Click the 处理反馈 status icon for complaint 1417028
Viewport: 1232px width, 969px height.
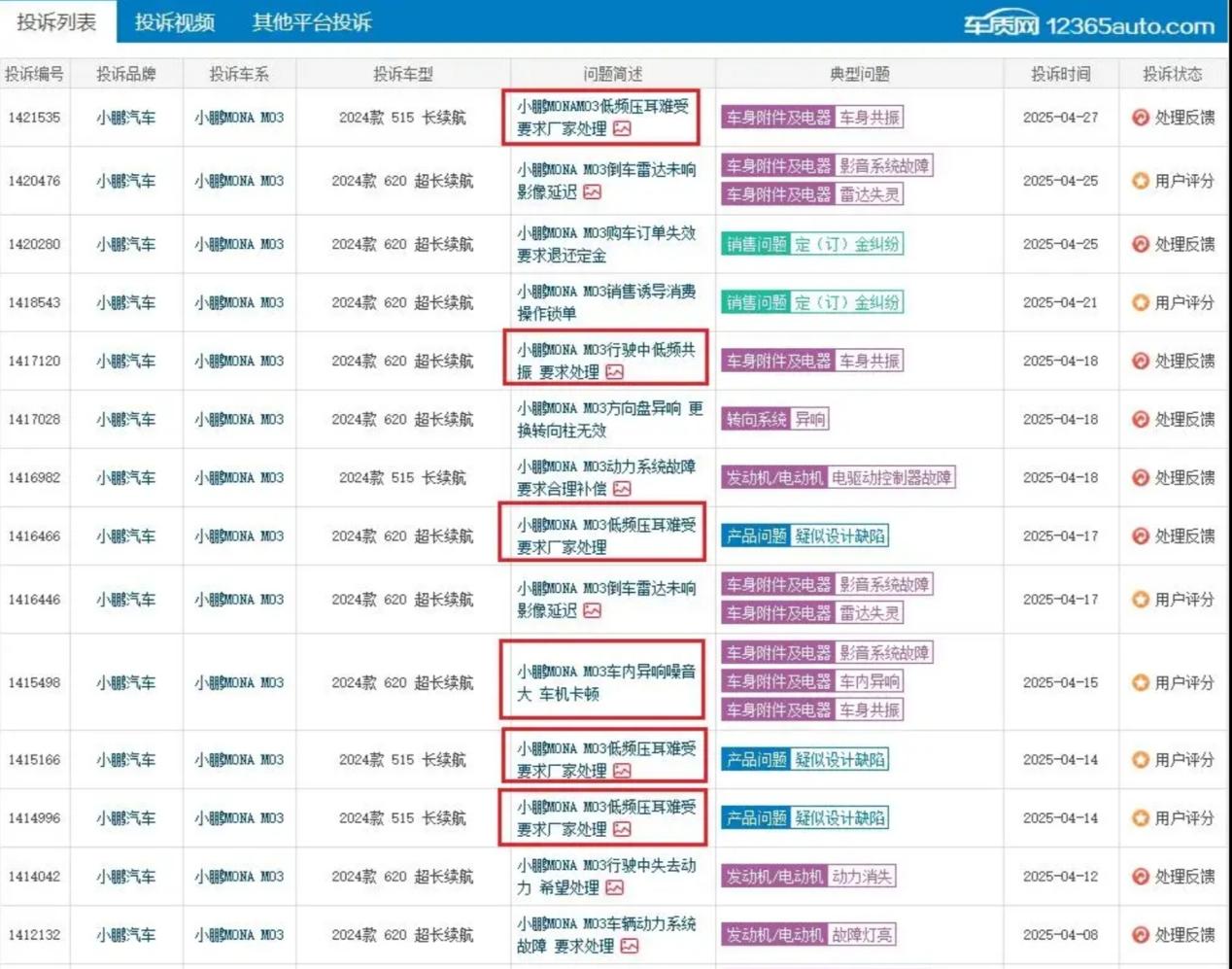[1141, 419]
